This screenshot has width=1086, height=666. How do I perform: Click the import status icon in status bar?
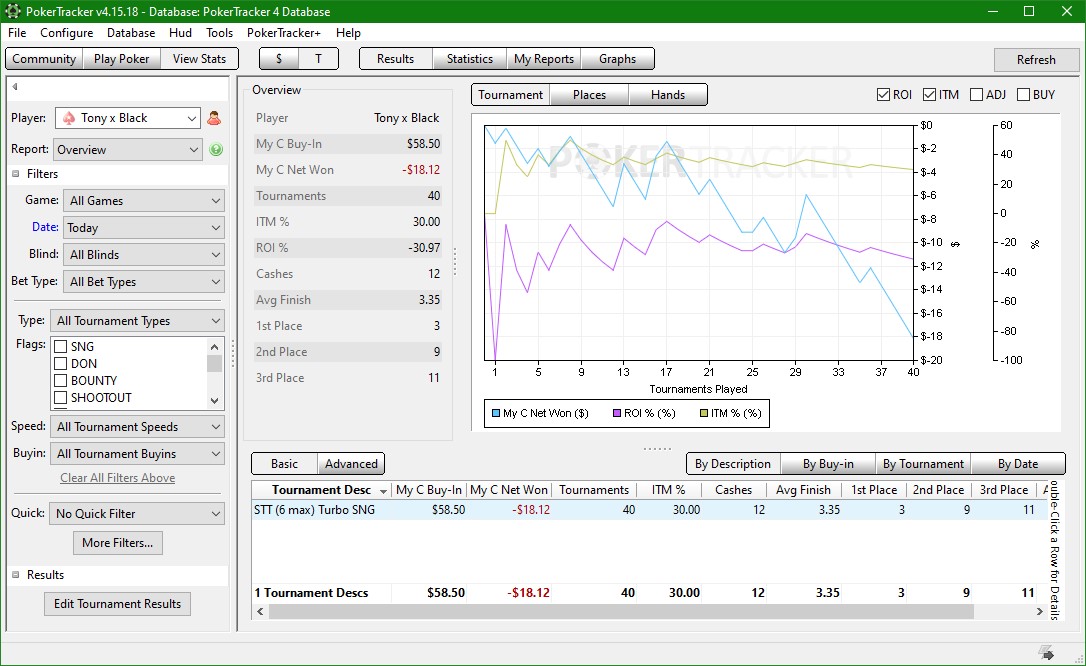(x=1046, y=653)
